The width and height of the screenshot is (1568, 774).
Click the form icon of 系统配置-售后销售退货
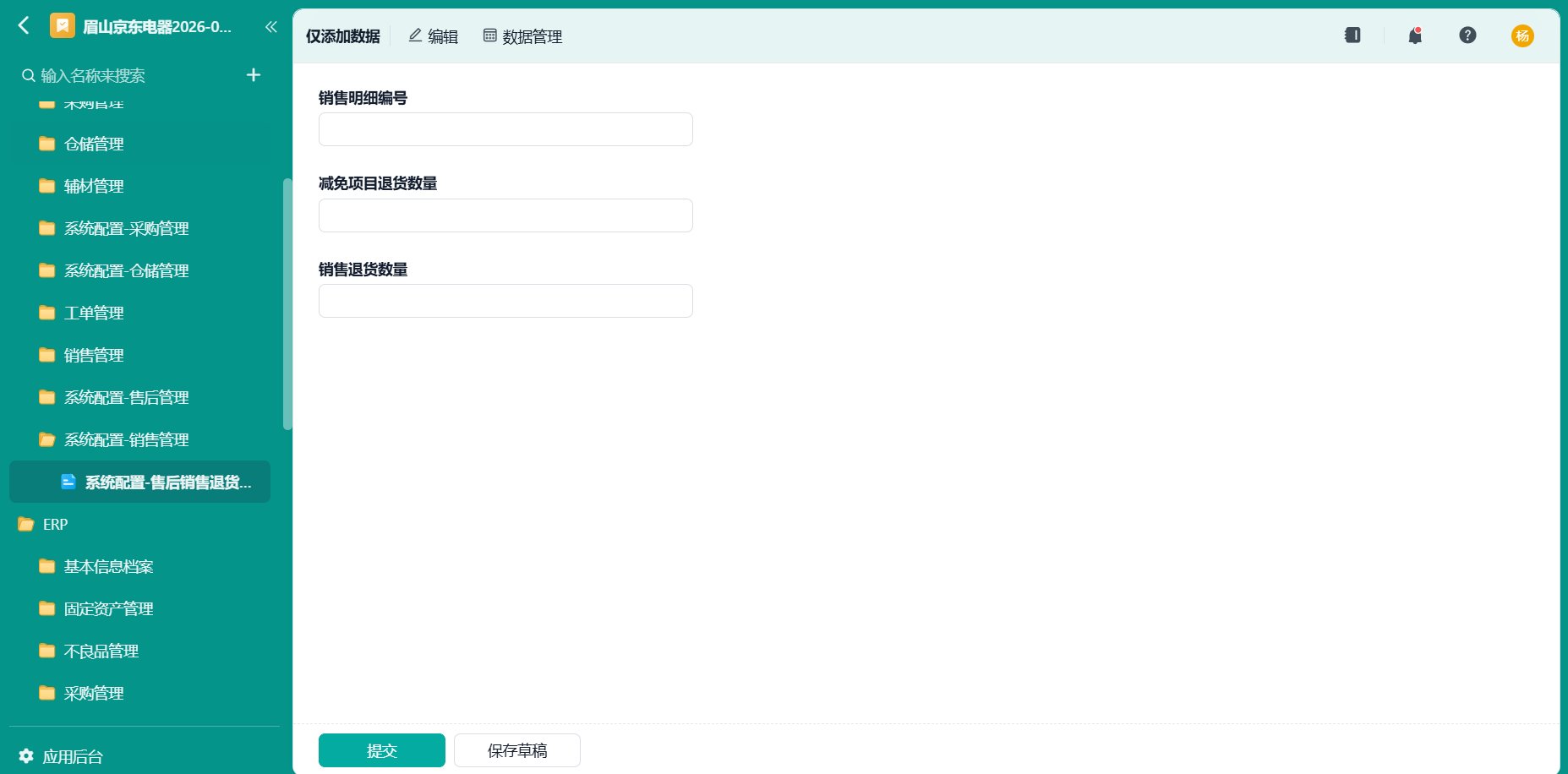[x=68, y=482]
